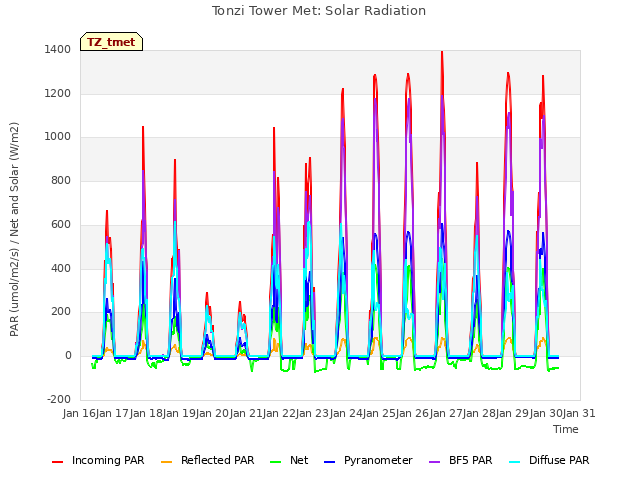Select the BF5 PAR legend label
Image resolution: width=640 pixels, height=480 pixels.
pyautogui.click(x=471, y=460)
